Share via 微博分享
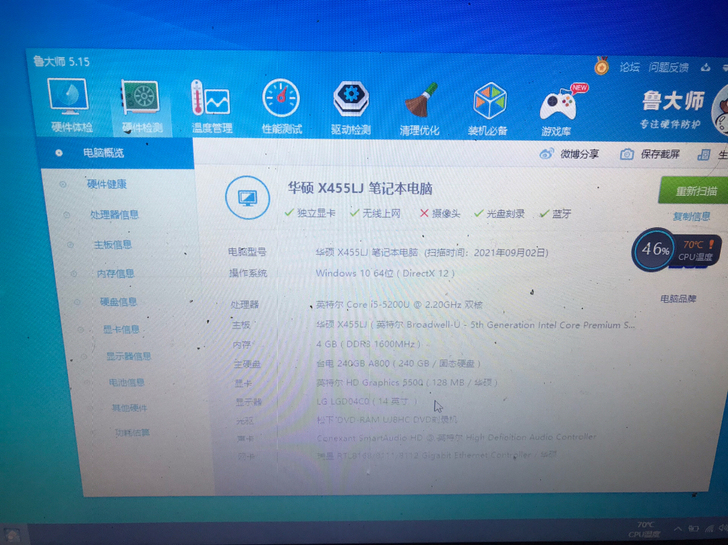The height and width of the screenshot is (545, 728). tap(569, 154)
